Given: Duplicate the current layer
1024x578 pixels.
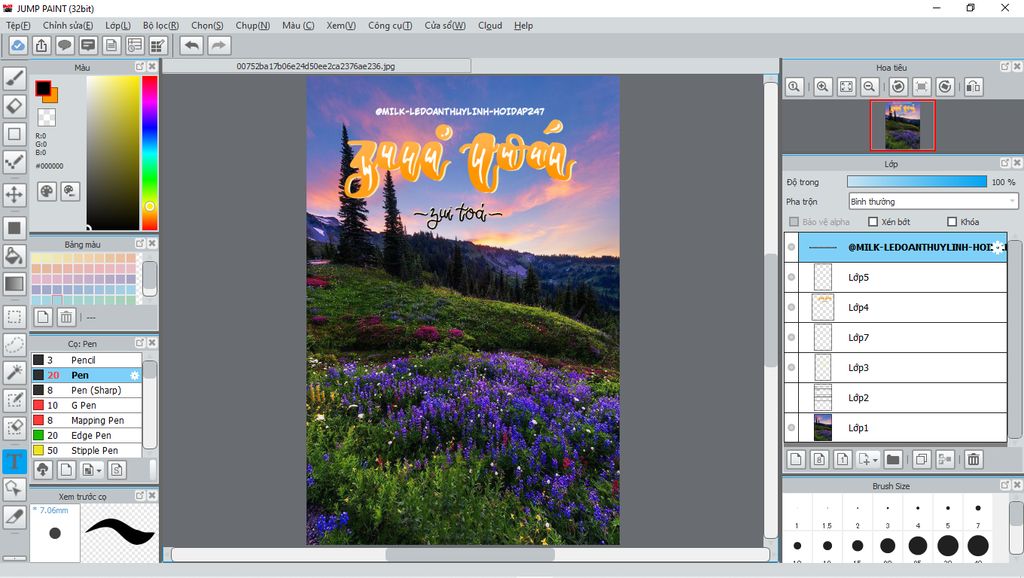Looking at the screenshot, I should (921, 459).
